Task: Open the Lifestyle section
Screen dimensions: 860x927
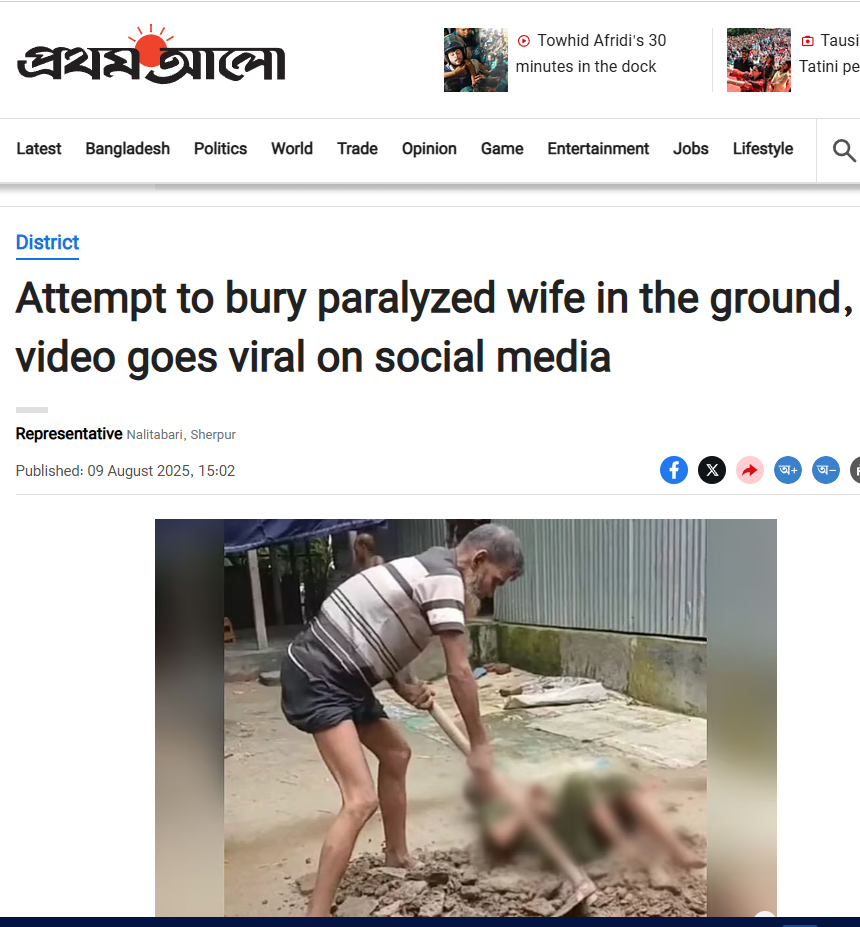Action: (762, 148)
